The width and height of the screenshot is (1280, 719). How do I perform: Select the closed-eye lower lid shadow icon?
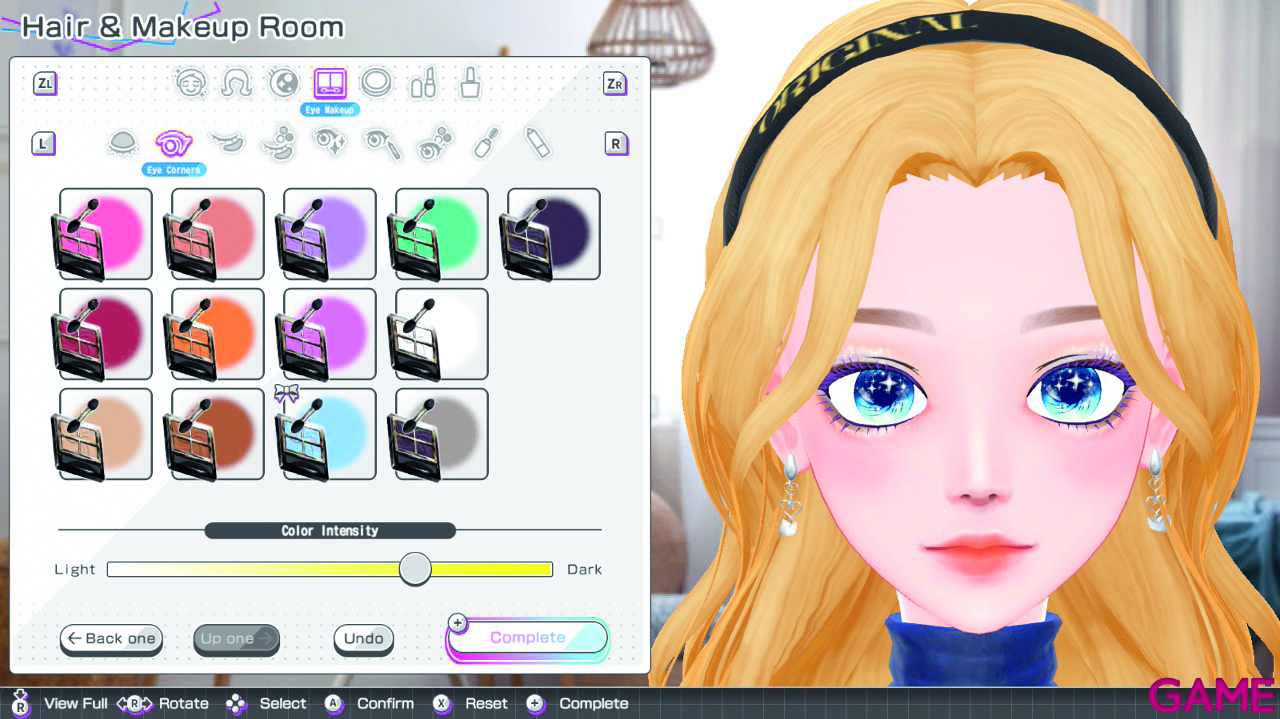228,144
